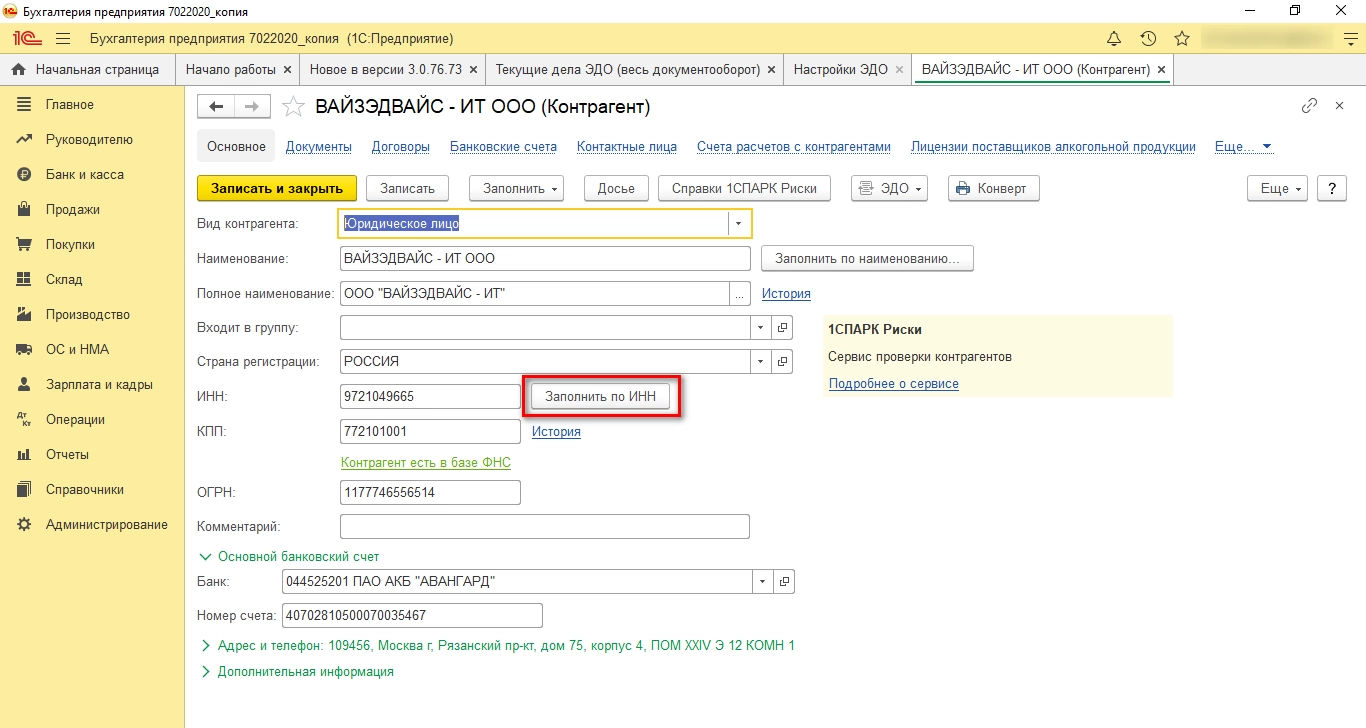Click the Записать и закрыть button

pos(277,189)
